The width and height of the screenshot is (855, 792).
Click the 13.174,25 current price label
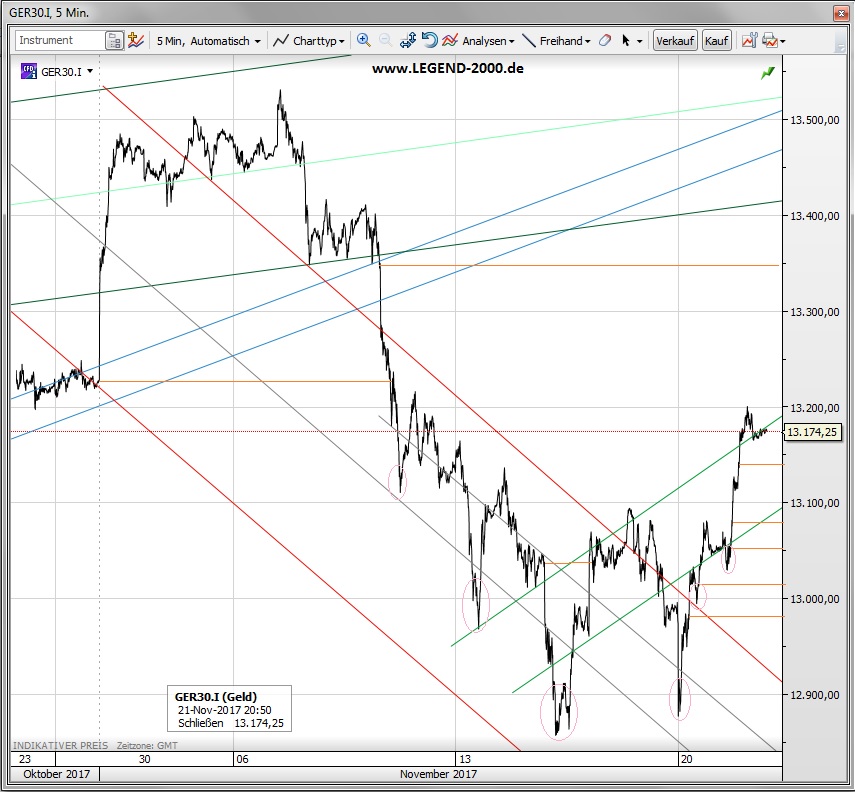point(812,432)
